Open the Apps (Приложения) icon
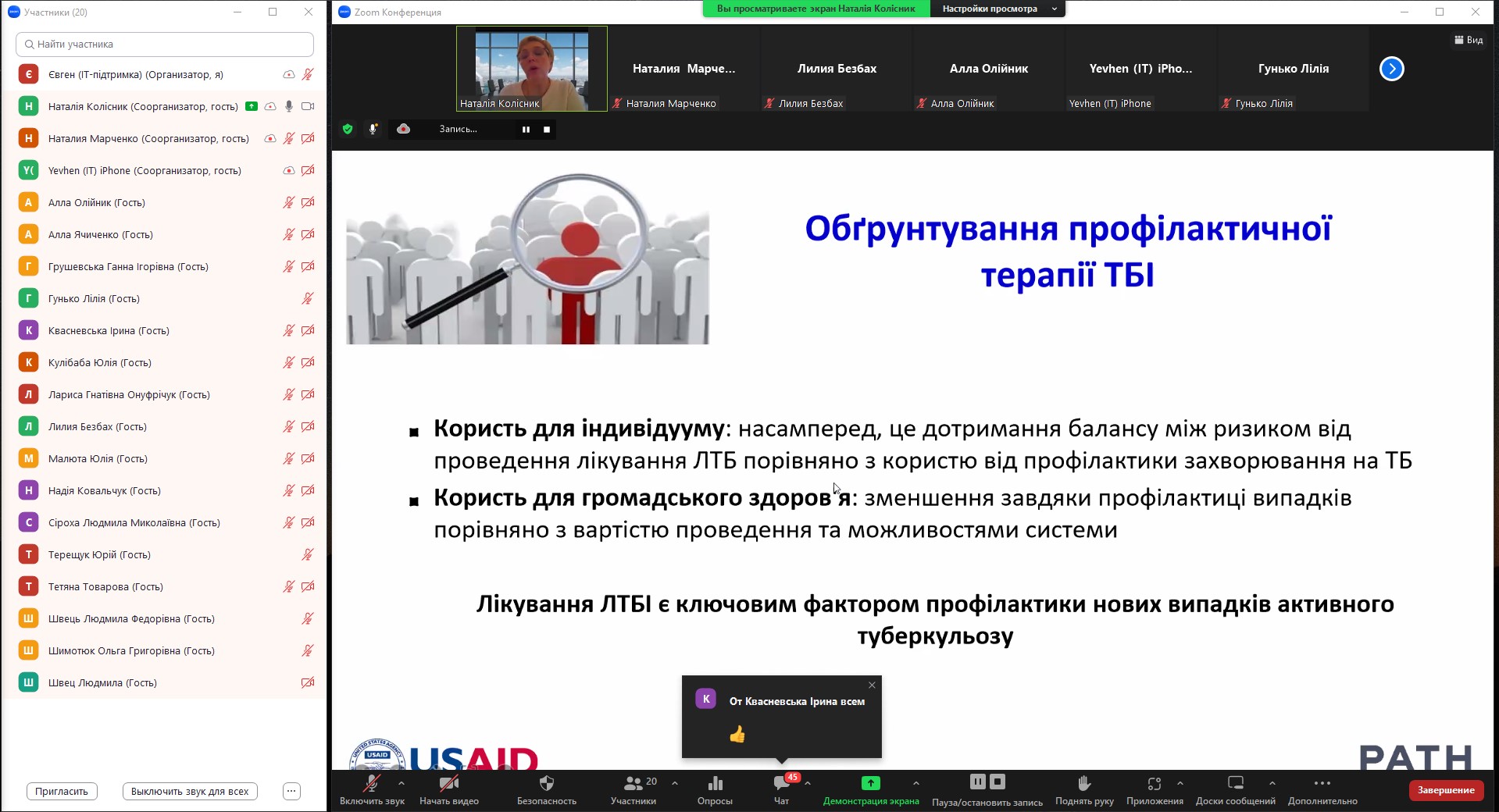 tap(1154, 783)
